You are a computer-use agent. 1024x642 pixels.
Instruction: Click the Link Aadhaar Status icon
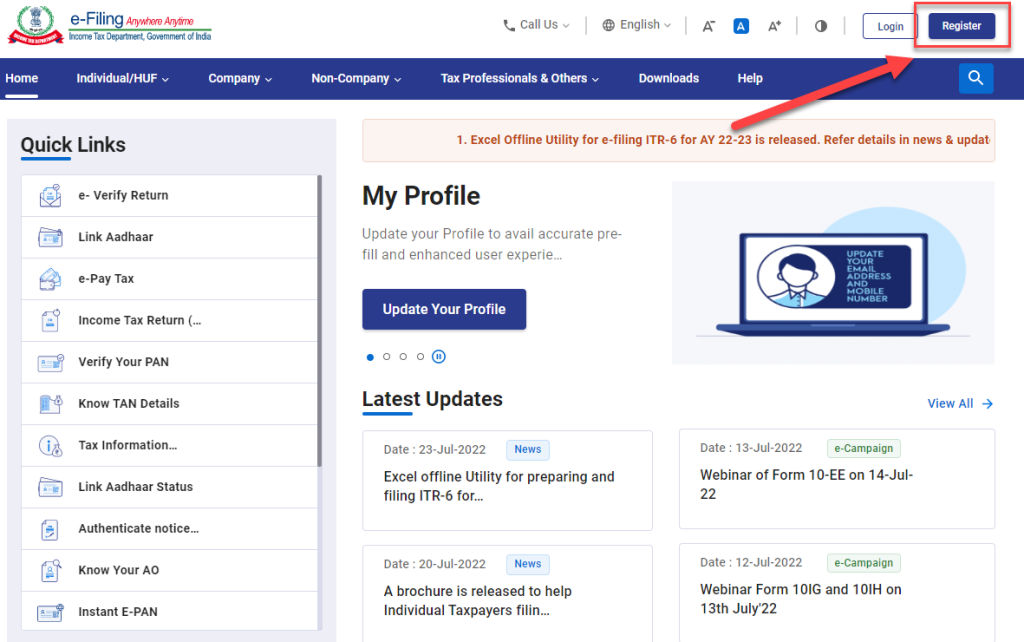[50, 487]
